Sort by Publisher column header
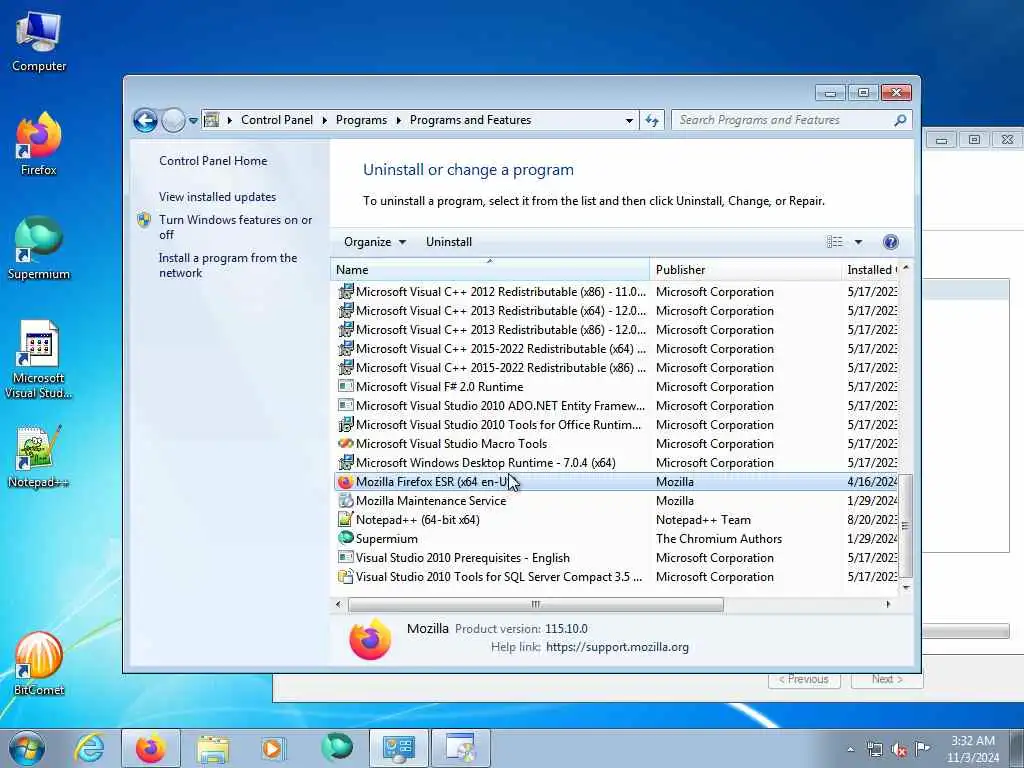Viewport: 1024px width, 768px height. [745, 270]
